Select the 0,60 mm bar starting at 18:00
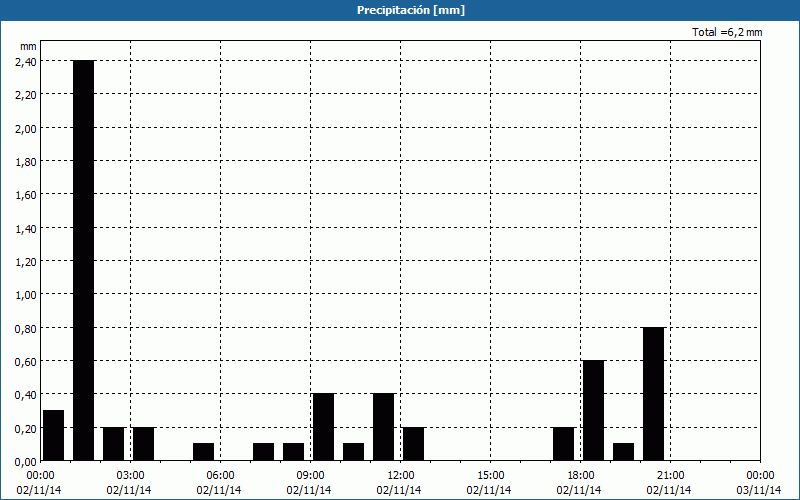This screenshot has height=500, width=800. pyautogui.click(x=593, y=411)
